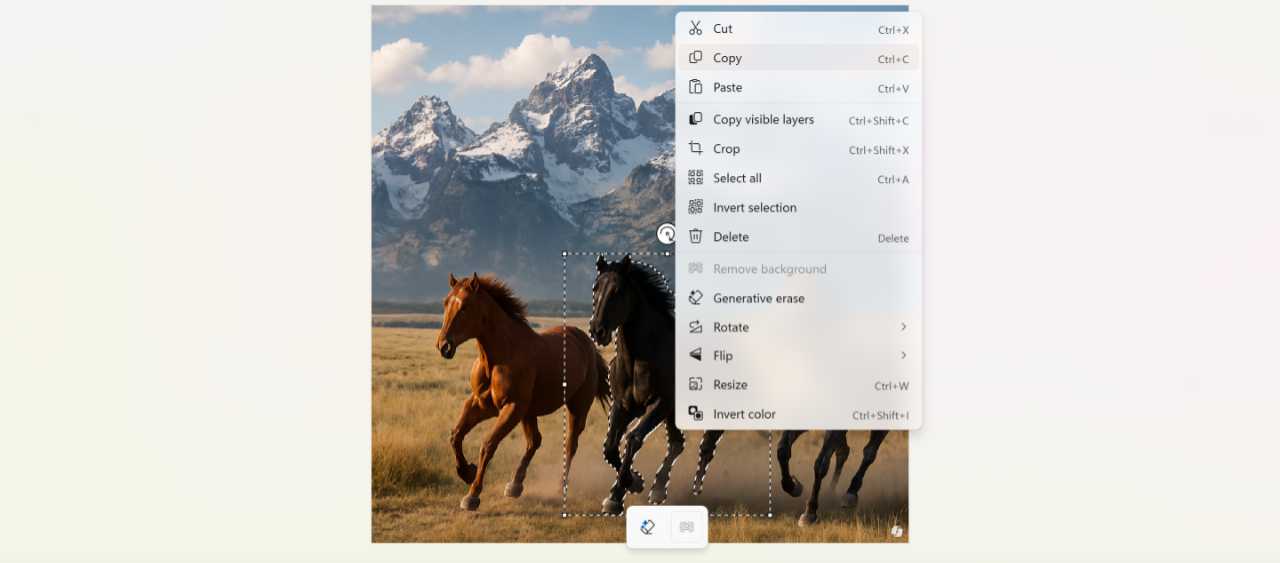1280x563 pixels.
Task: Click generative erase button in floating toolbar
Action: pos(647,527)
